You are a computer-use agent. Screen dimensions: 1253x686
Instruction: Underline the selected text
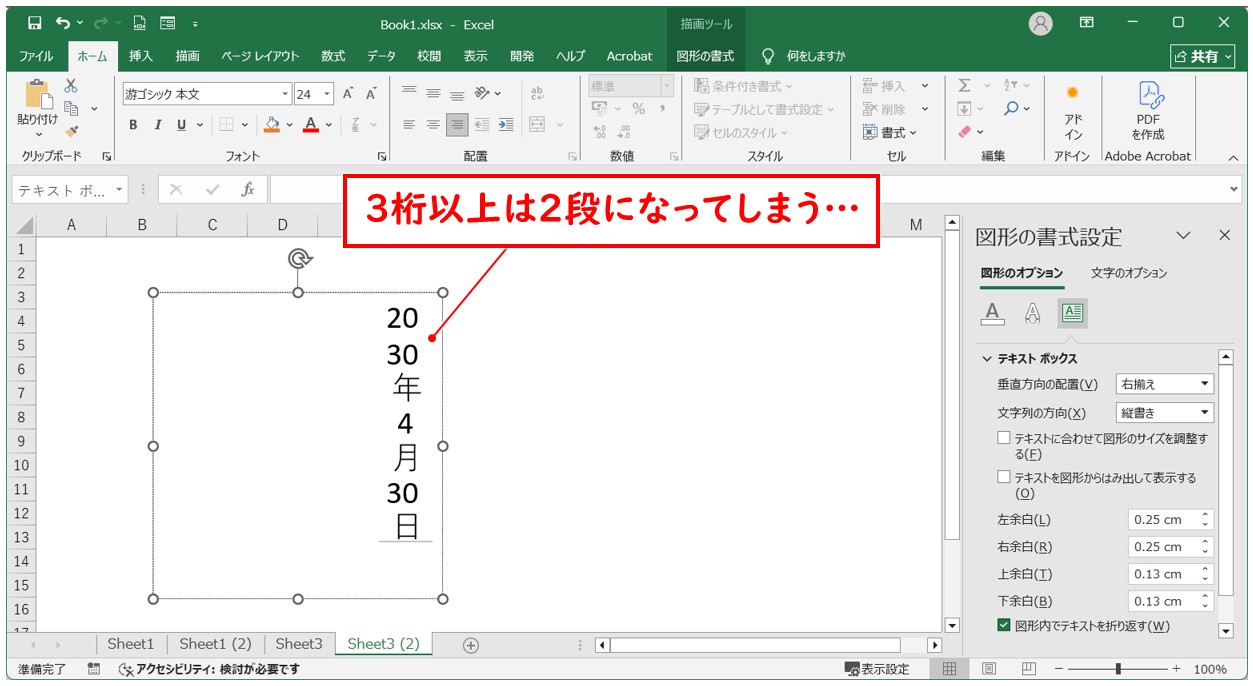click(181, 125)
